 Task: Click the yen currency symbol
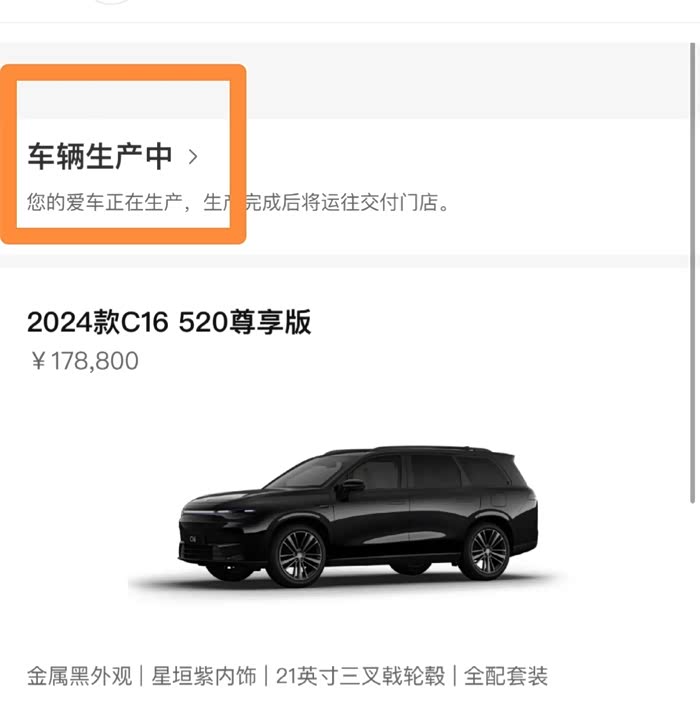(x=38, y=361)
